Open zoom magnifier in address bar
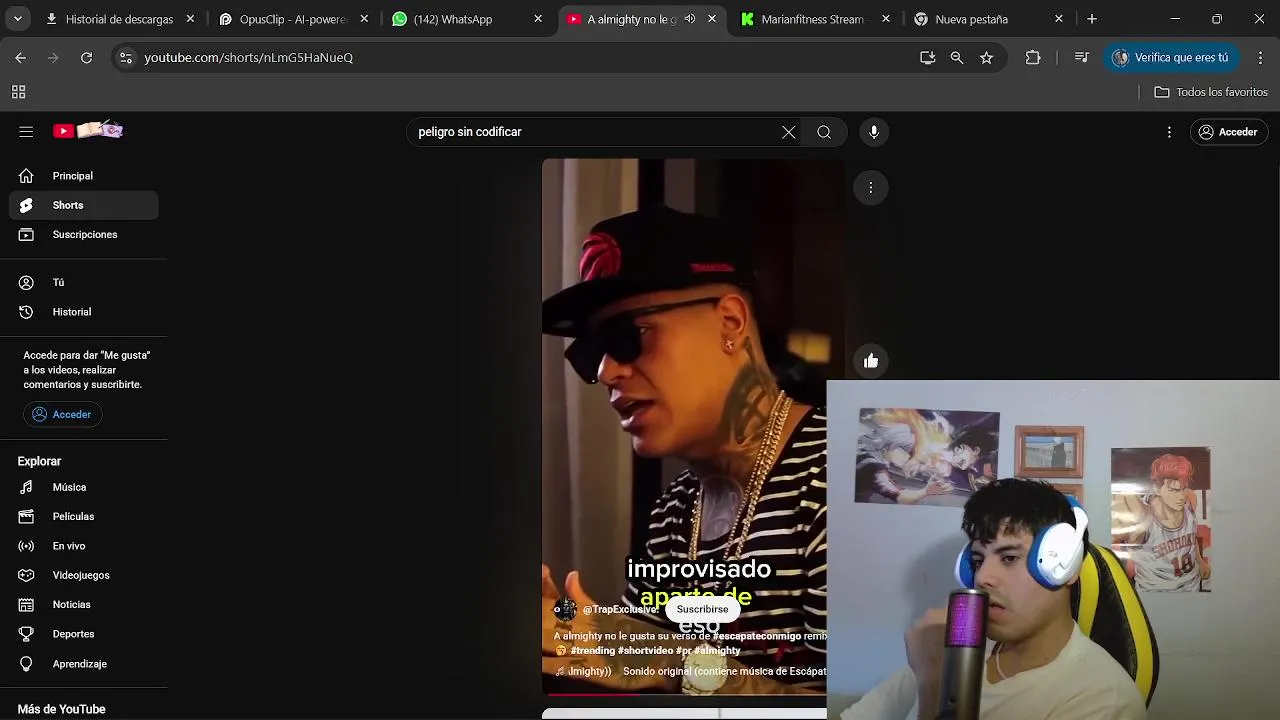The image size is (1280, 720). (957, 58)
